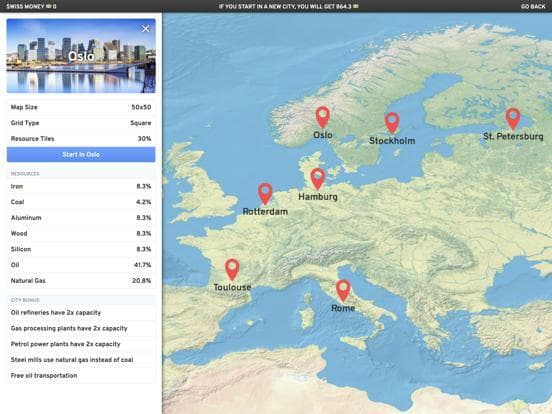Click the Iron resource row
Viewport: 552px width, 414px height.
coord(81,186)
